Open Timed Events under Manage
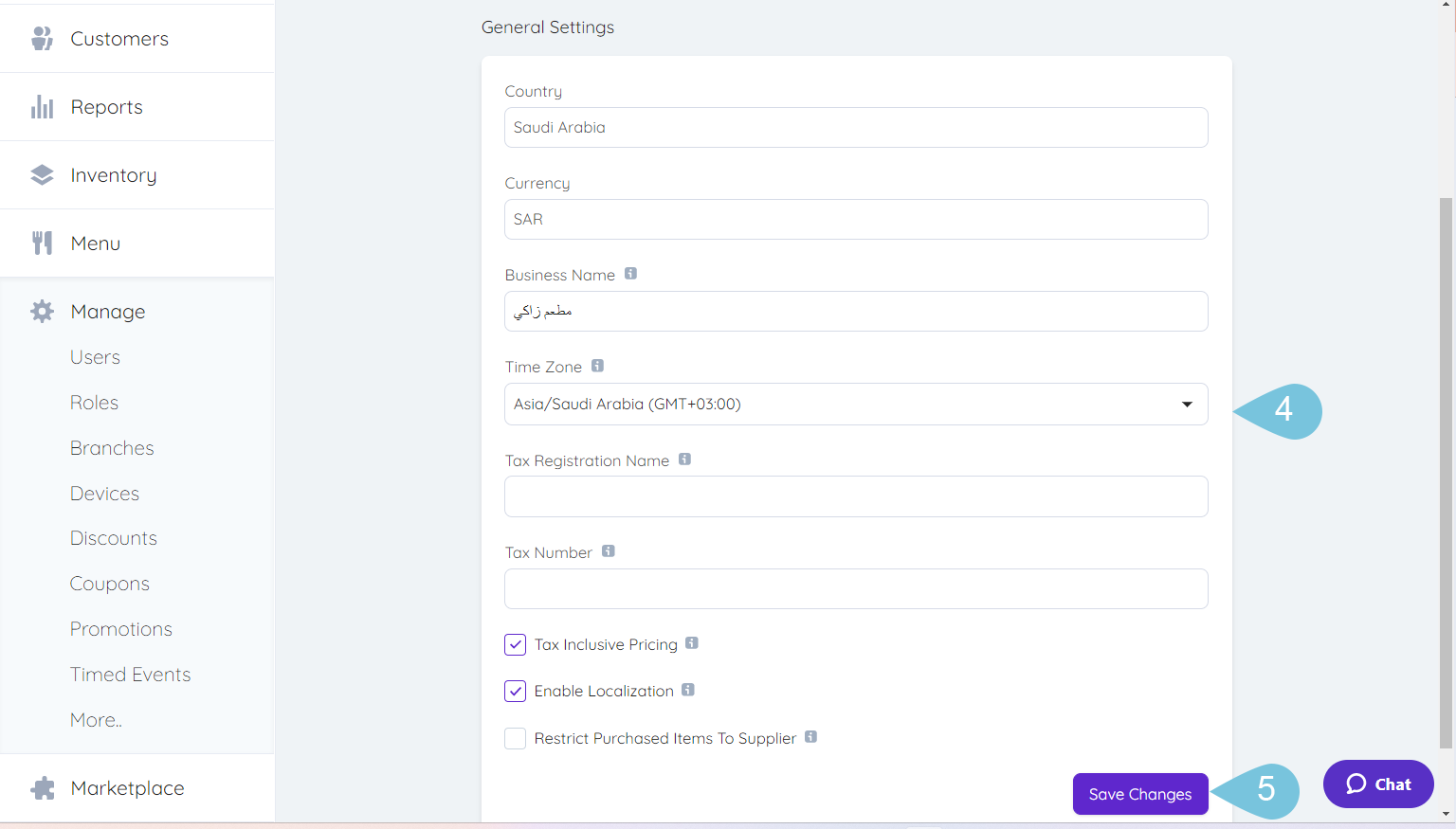Image resolution: width=1456 pixels, height=829 pixels. click(x=131, y=675)
